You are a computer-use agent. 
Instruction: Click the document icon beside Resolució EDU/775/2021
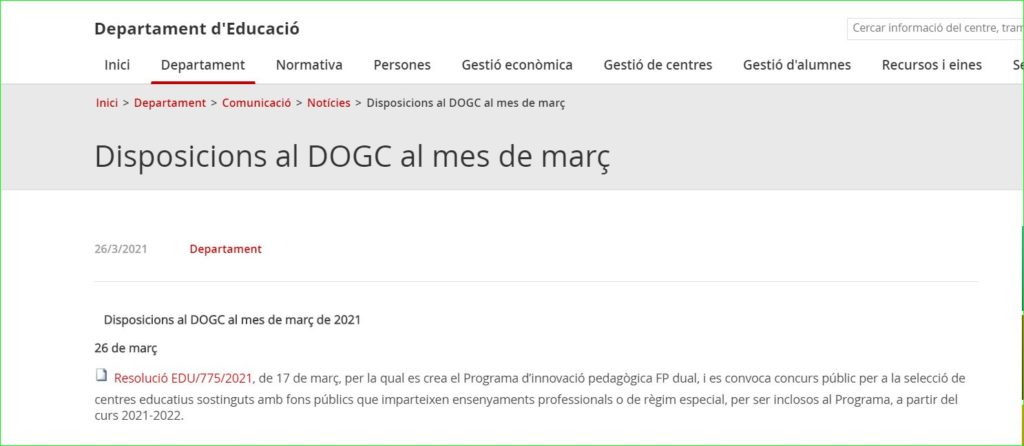101,376
